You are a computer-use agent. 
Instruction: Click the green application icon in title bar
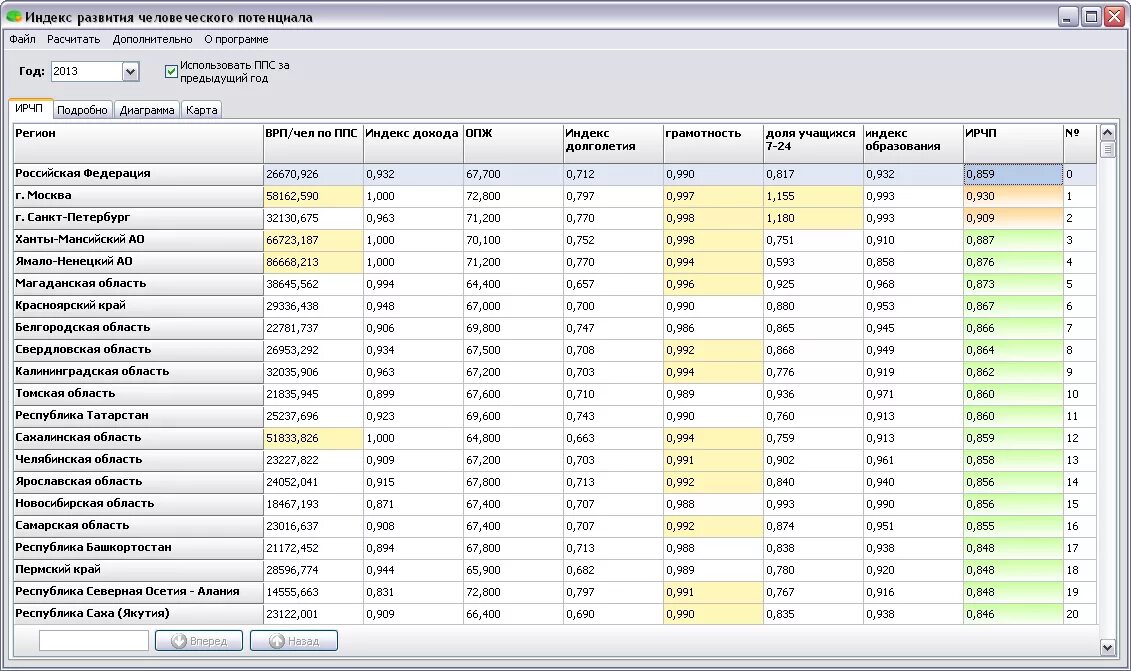(x=14, y=16)
